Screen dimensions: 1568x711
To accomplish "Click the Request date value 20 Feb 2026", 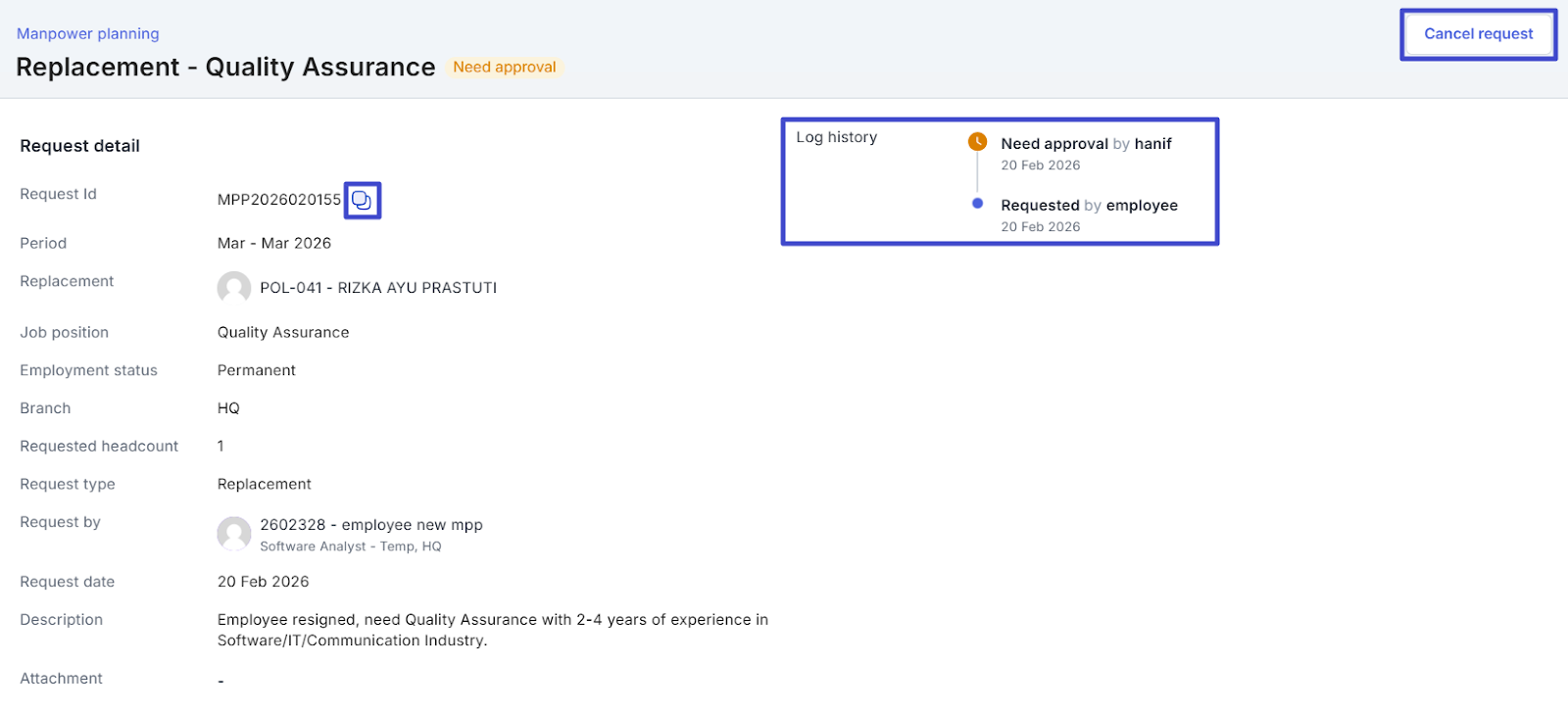I will 263,582.
